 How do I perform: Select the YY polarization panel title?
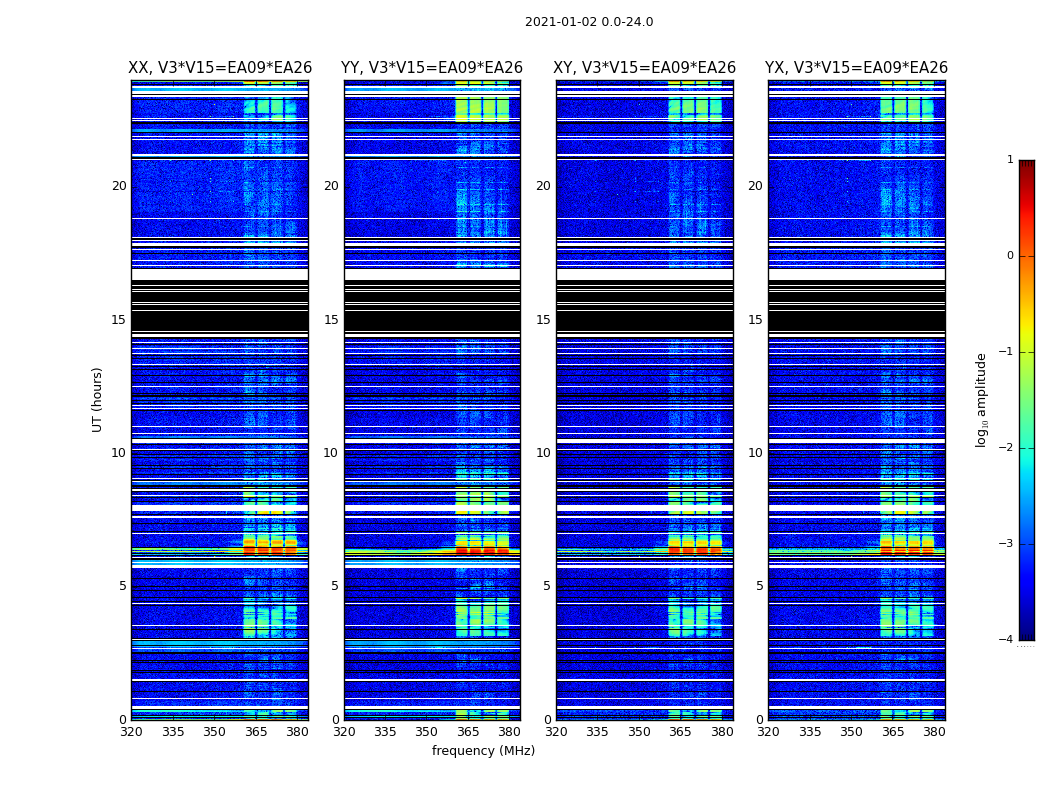click(x=432, y=68)
